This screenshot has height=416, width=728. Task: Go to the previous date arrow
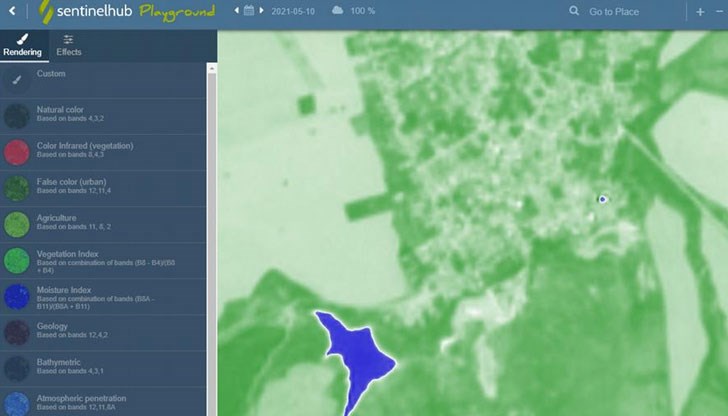(x=237, y=11)
